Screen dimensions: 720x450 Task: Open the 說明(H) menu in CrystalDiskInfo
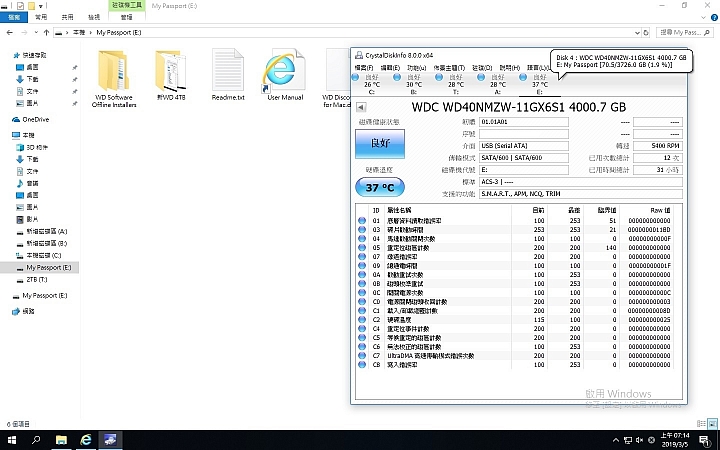(x=510, y=68)
